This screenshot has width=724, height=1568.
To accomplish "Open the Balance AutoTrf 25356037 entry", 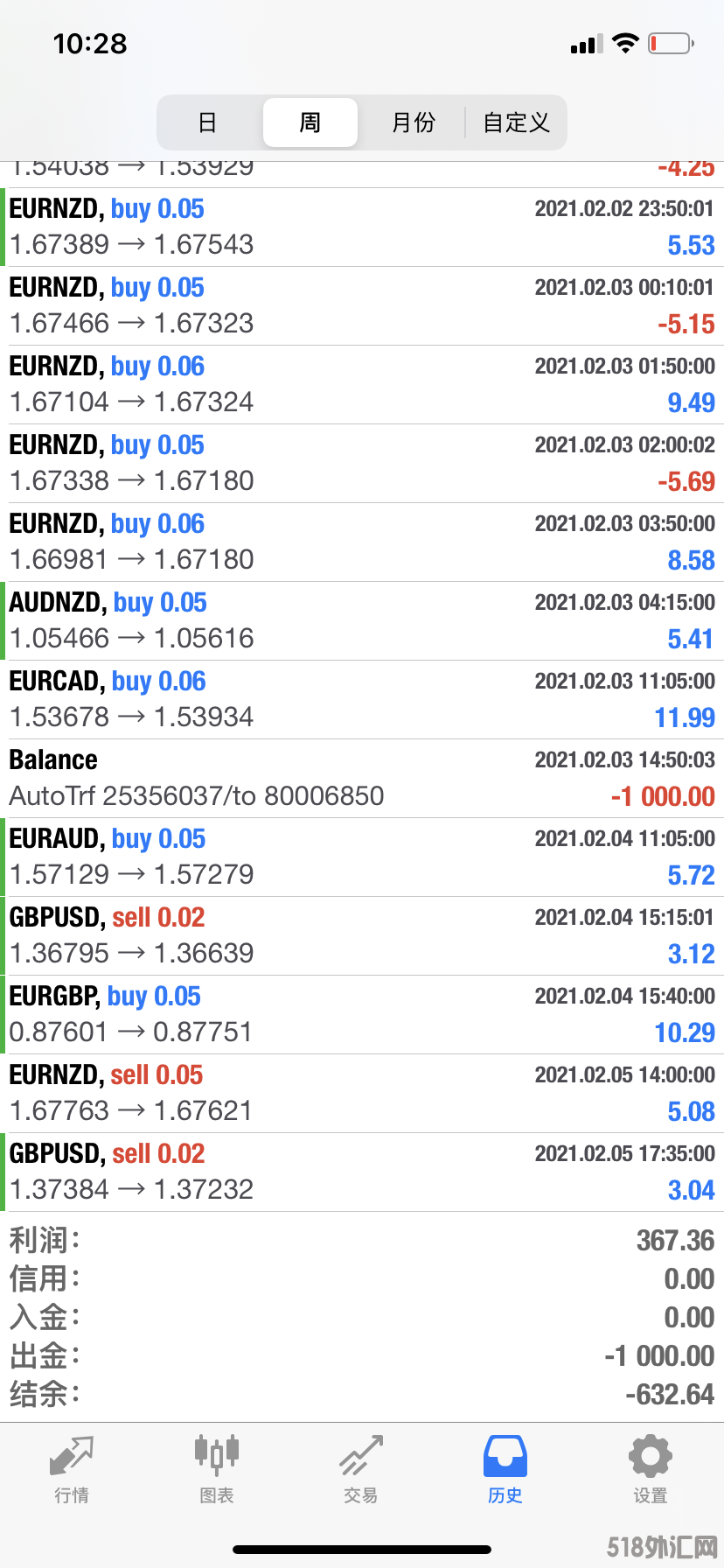I will coord(362,779).
